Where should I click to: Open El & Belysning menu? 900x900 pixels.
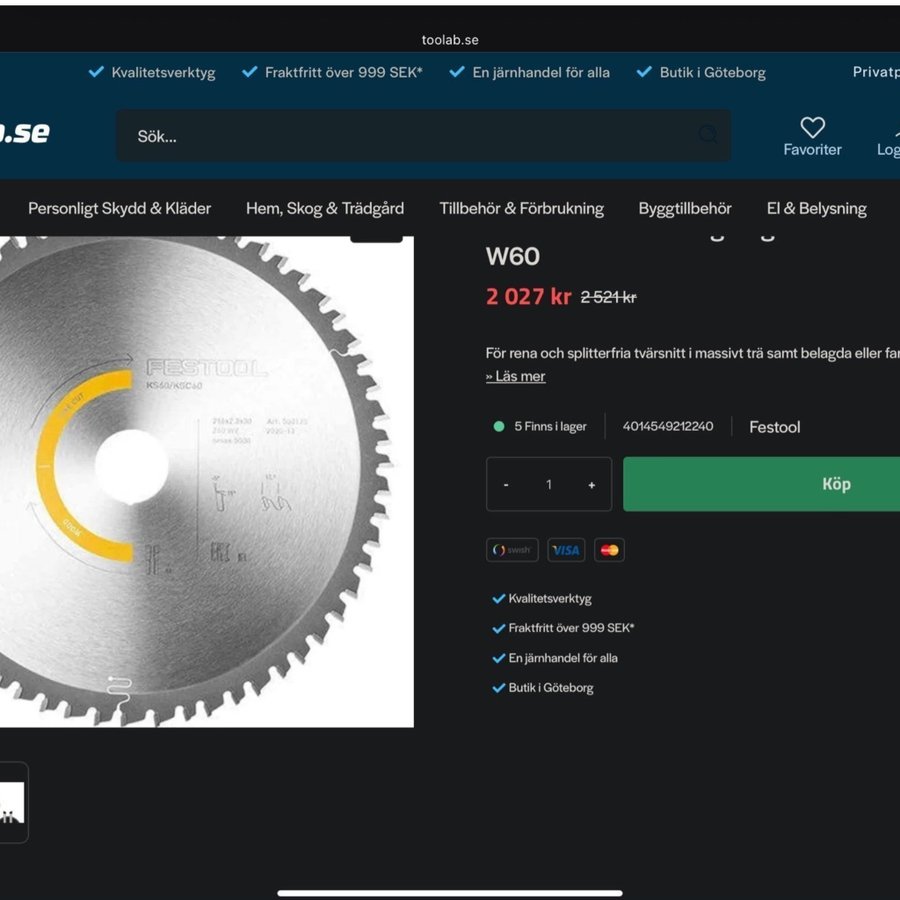[816, 208]
